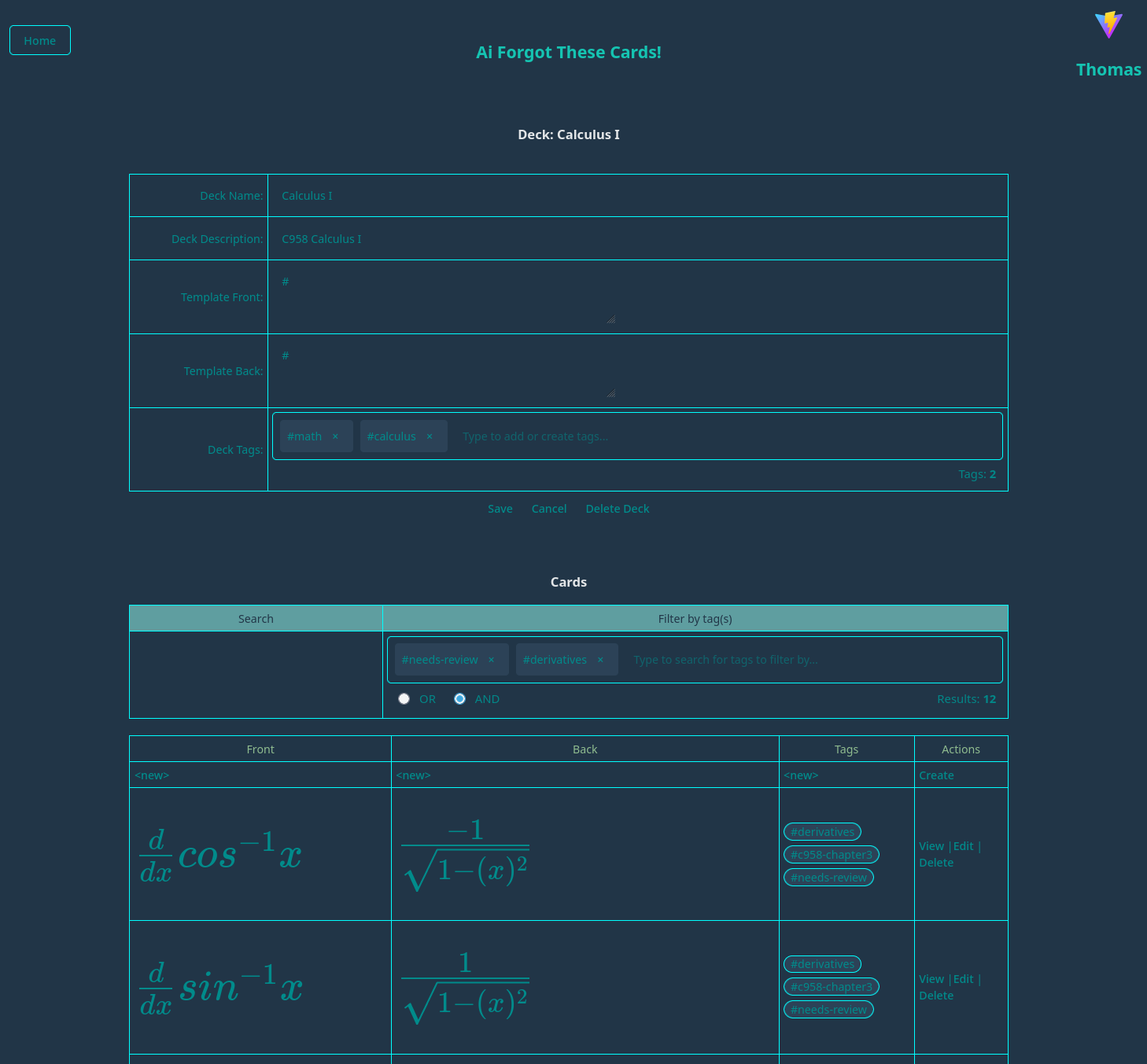Cancel deck editing

click(x=548, y=509)
